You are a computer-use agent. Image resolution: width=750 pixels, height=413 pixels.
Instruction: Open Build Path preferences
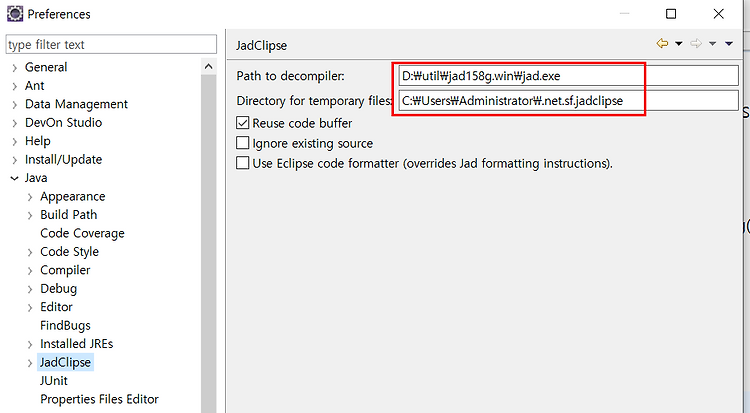pyautogui.click(x=68, y=214)
